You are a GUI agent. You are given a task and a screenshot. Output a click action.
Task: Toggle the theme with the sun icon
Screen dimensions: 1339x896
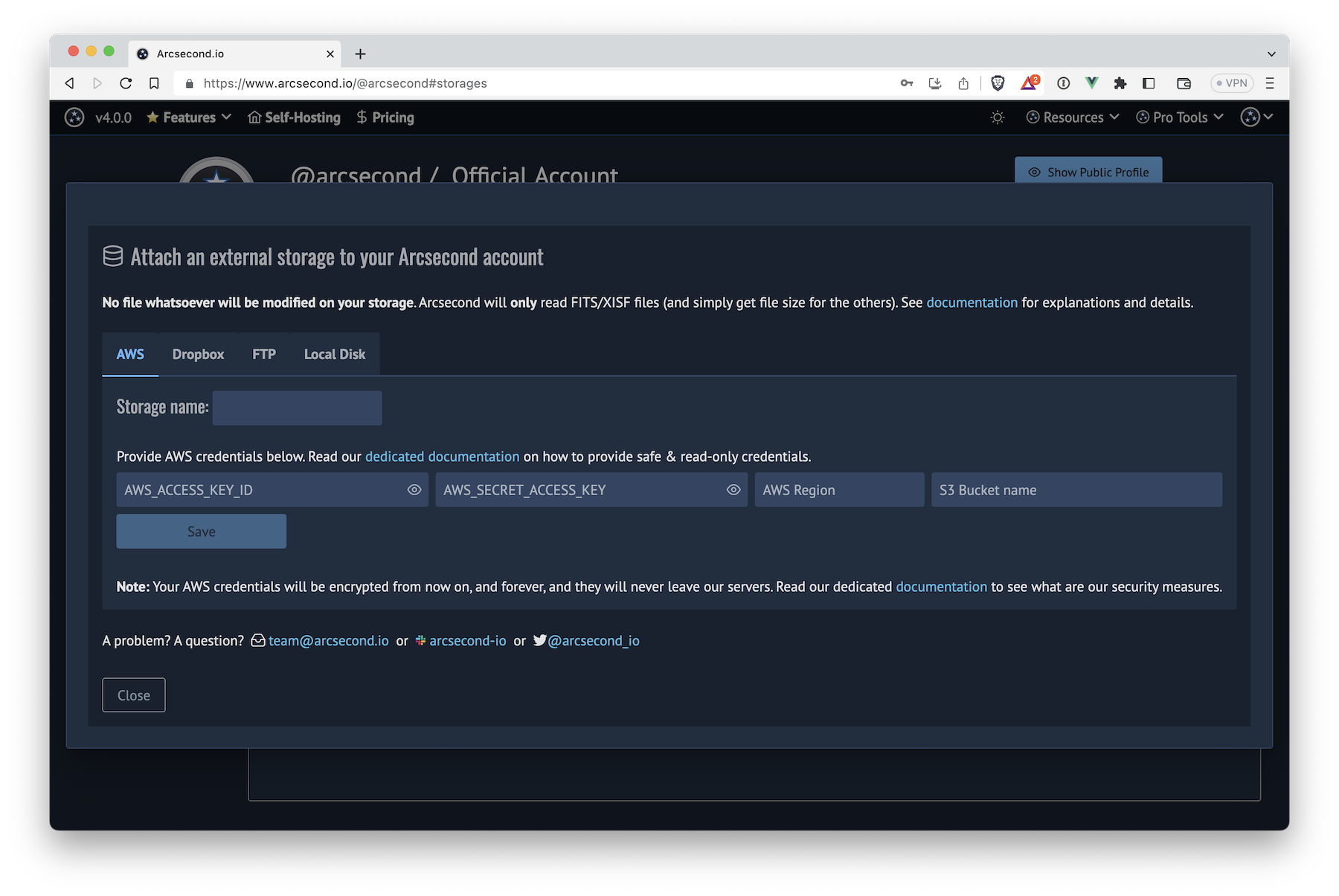pyautogui.click(x=998, y=117)
